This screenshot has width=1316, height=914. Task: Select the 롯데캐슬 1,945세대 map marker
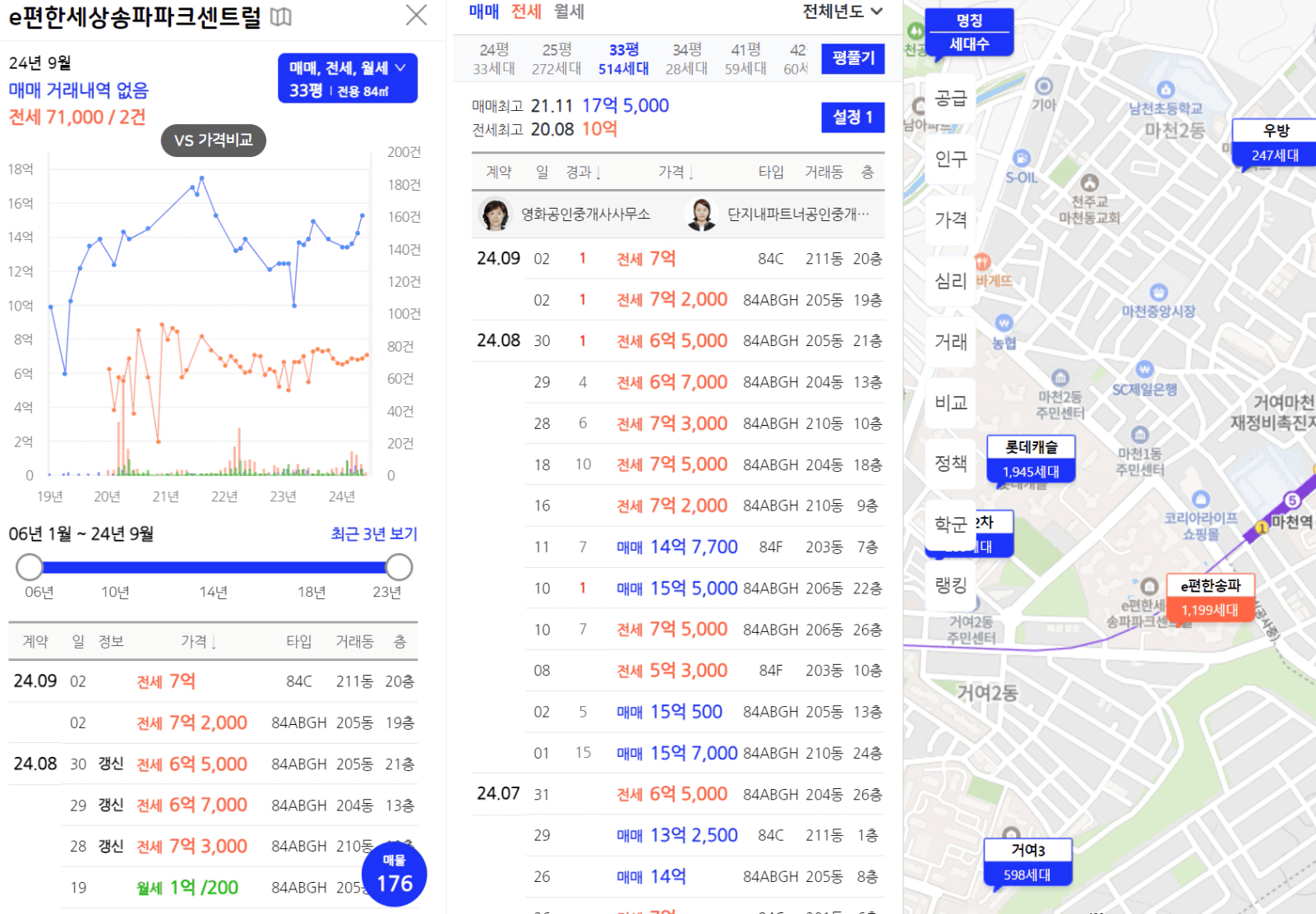(1030, 459)
